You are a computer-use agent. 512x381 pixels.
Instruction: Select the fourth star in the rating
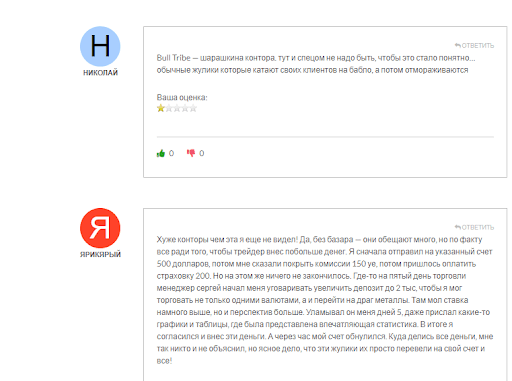click(x=185, y=108)
